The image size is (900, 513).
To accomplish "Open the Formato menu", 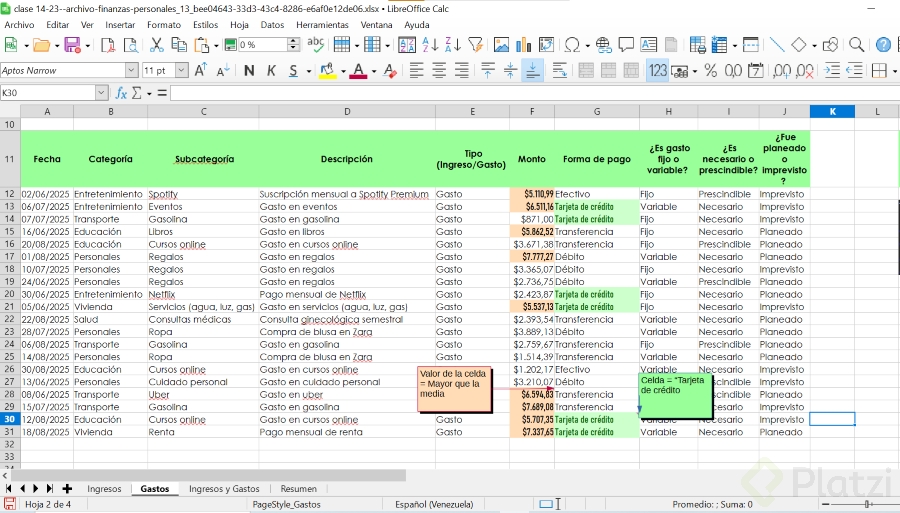I will (x=164, y=24).
